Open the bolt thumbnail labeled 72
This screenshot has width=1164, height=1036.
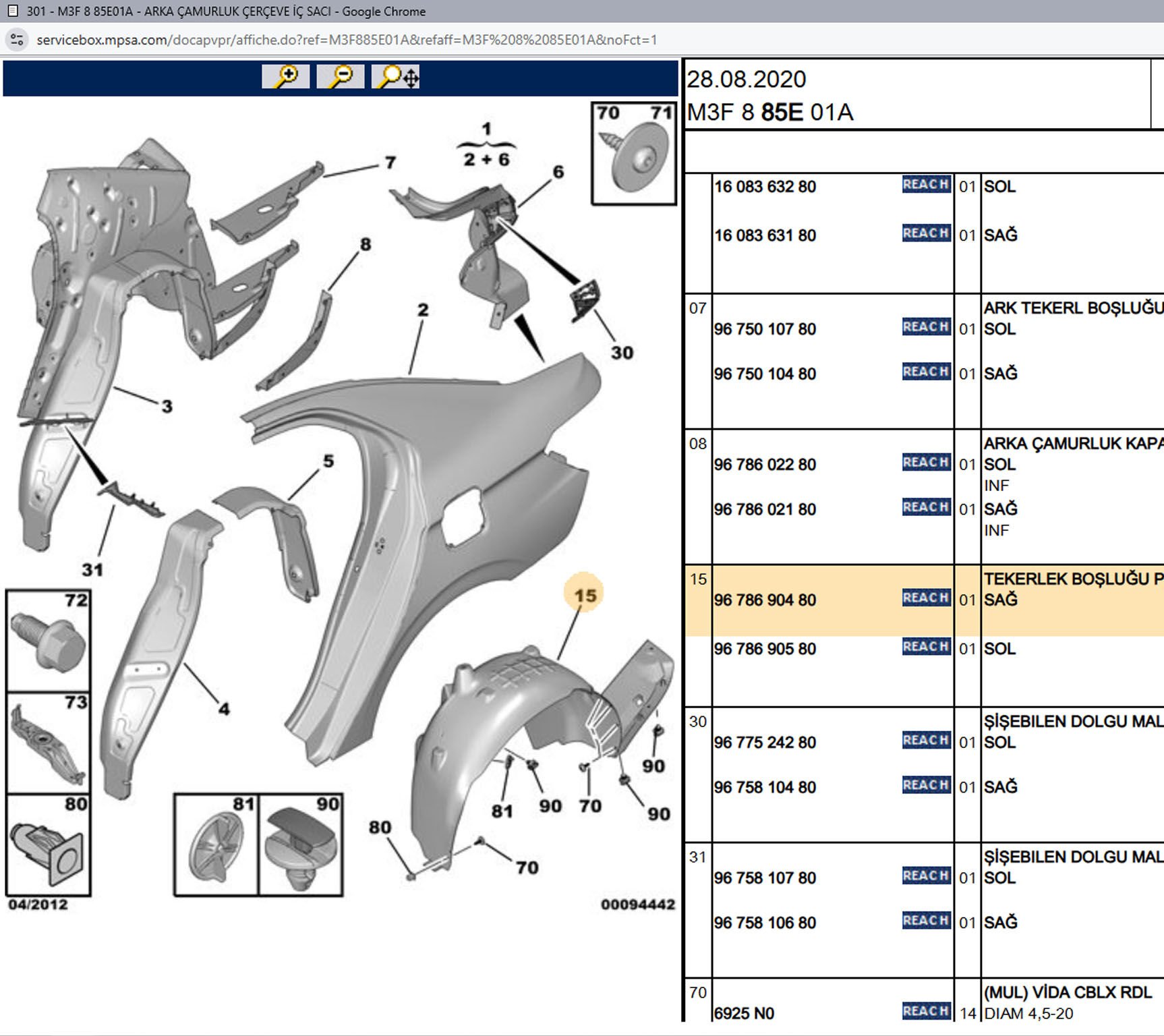[x=48, y=641]
